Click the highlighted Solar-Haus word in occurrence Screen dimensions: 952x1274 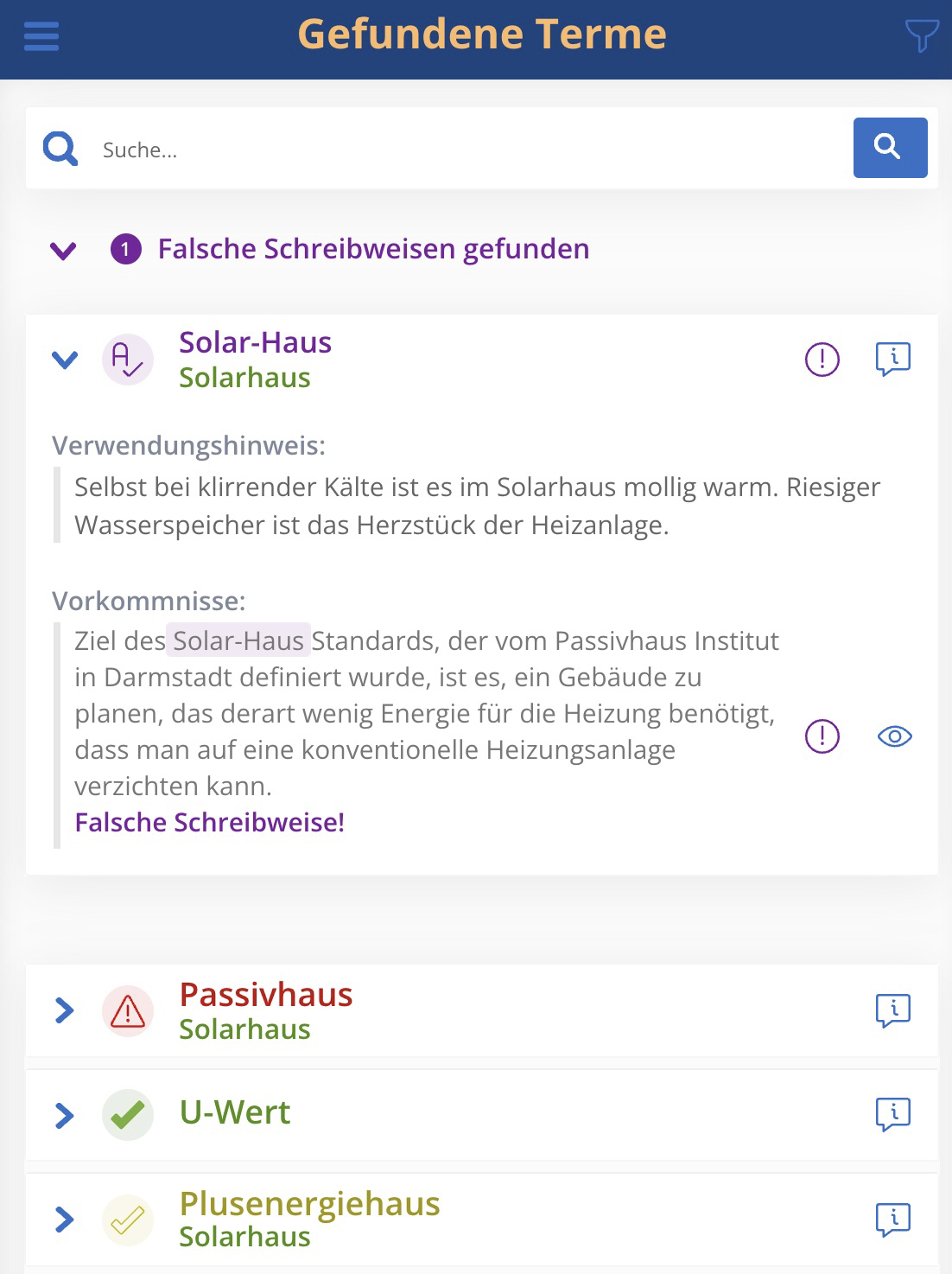(x=238, y=640)
